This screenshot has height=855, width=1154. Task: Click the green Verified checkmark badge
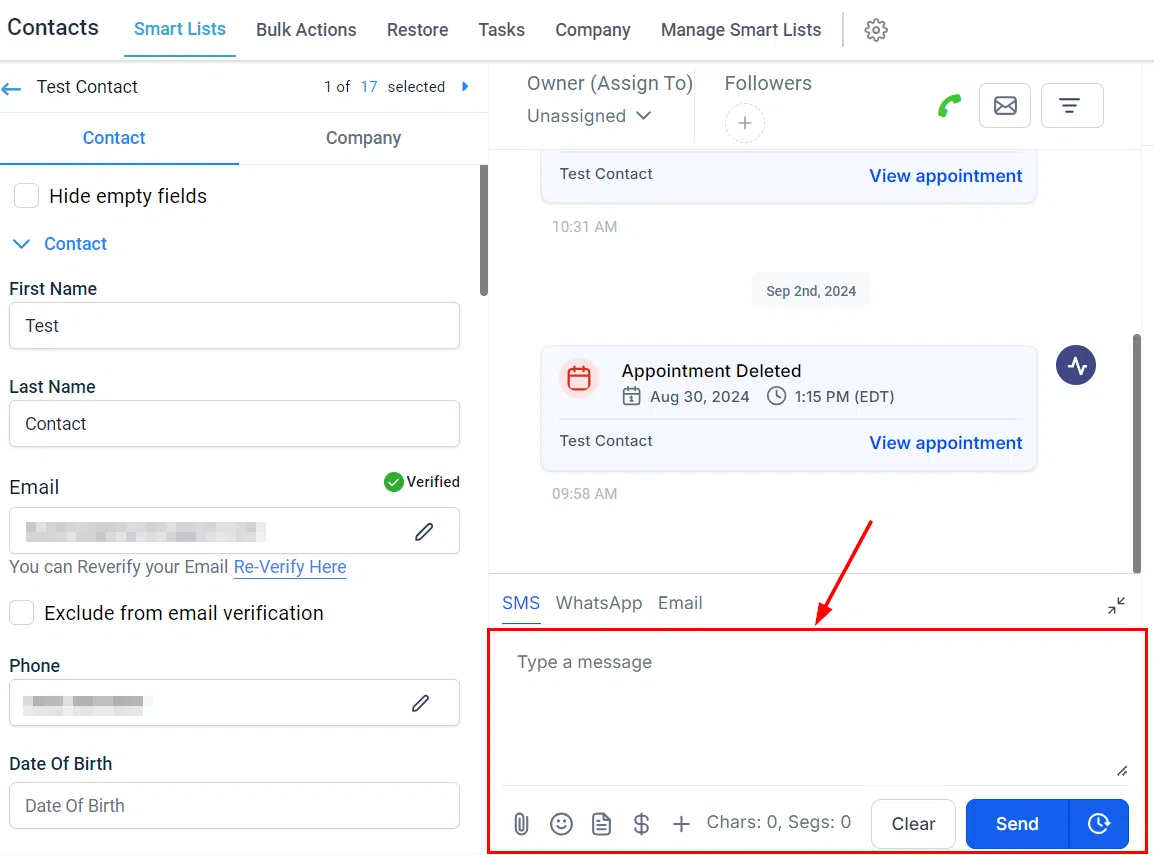pos(394,482)
